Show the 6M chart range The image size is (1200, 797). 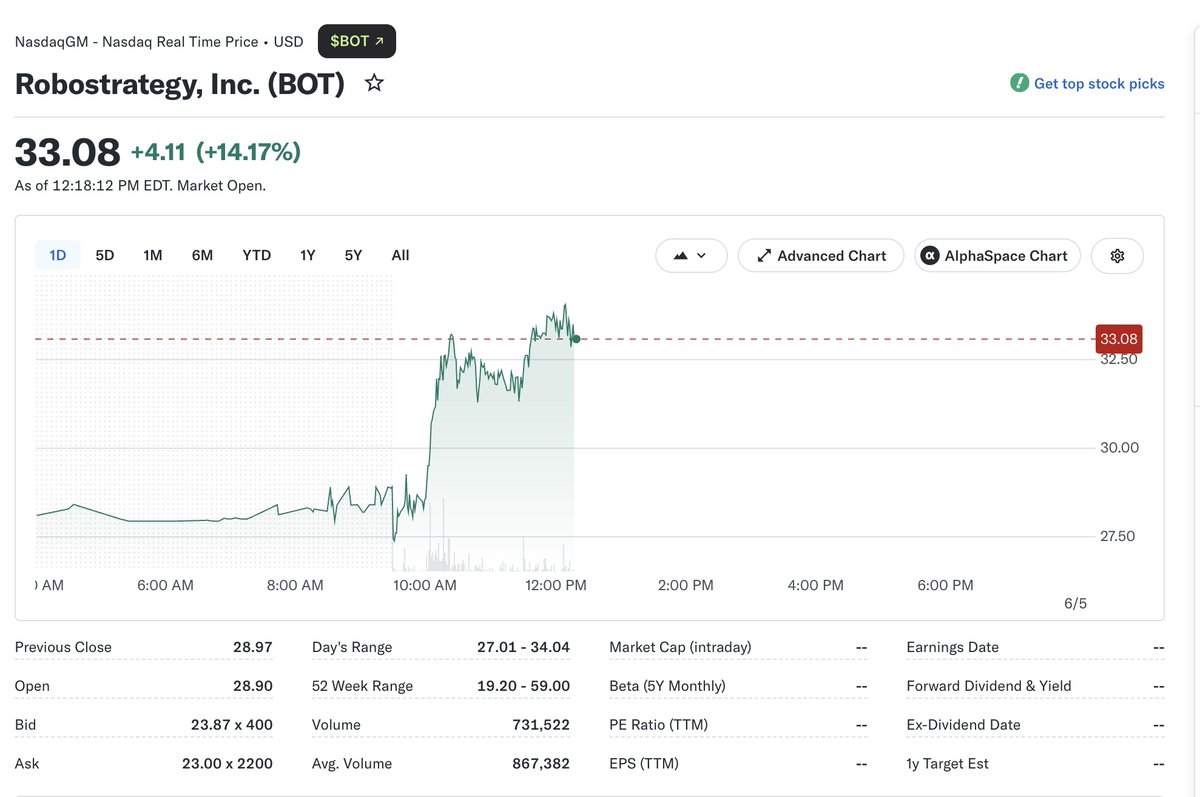point(202,255)
